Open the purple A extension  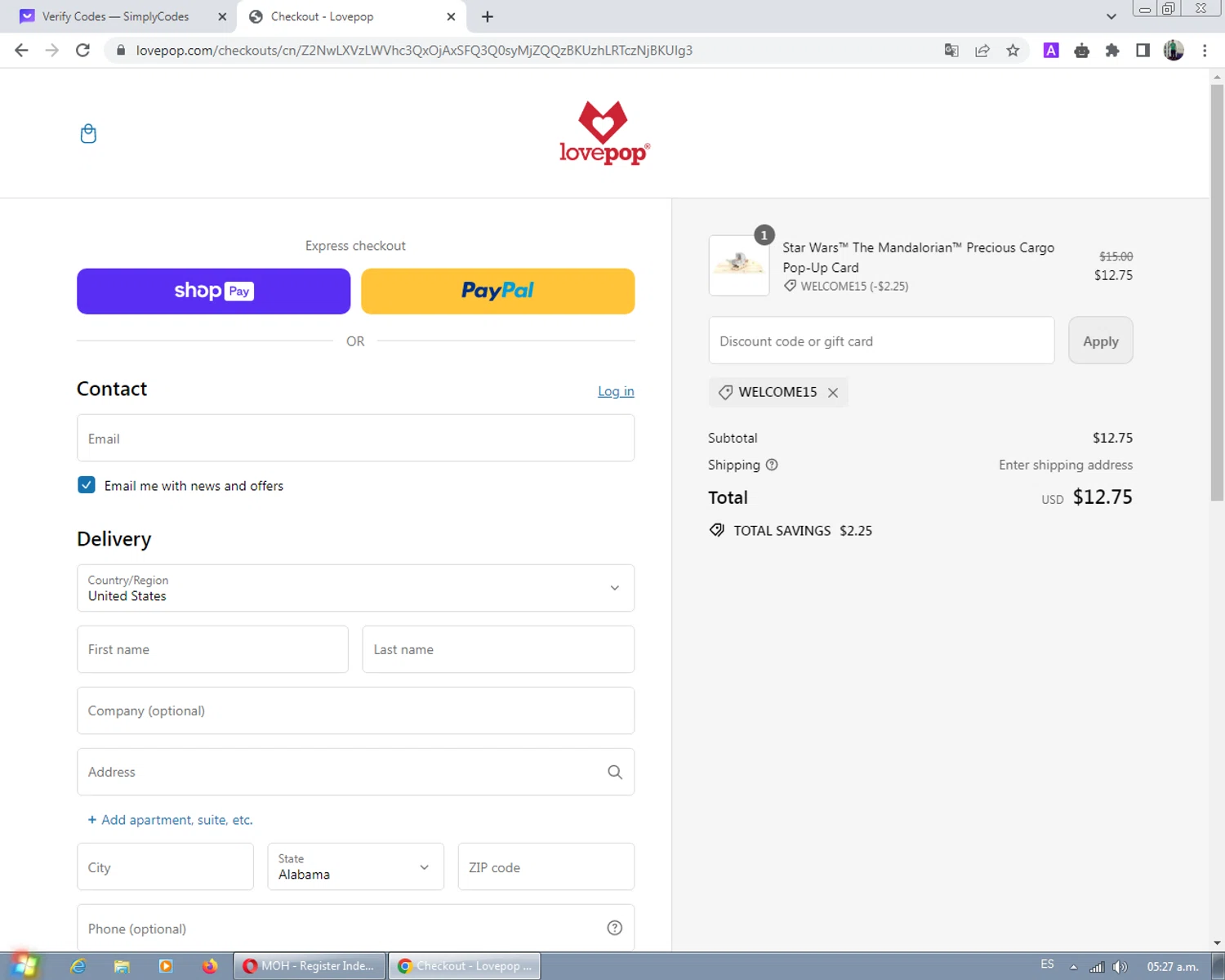(x=1051, y=51)
